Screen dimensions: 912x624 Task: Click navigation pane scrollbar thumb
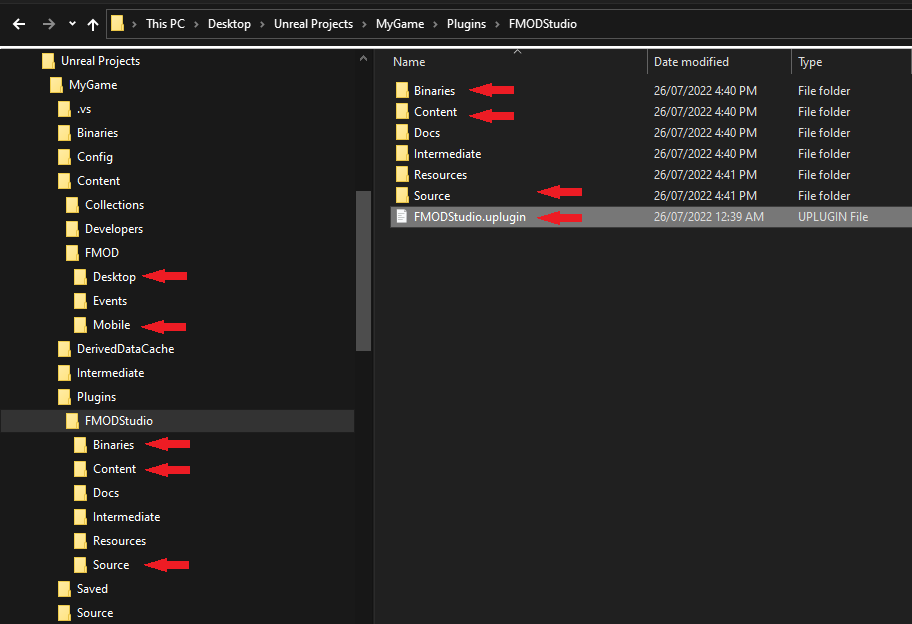point(364,271)
